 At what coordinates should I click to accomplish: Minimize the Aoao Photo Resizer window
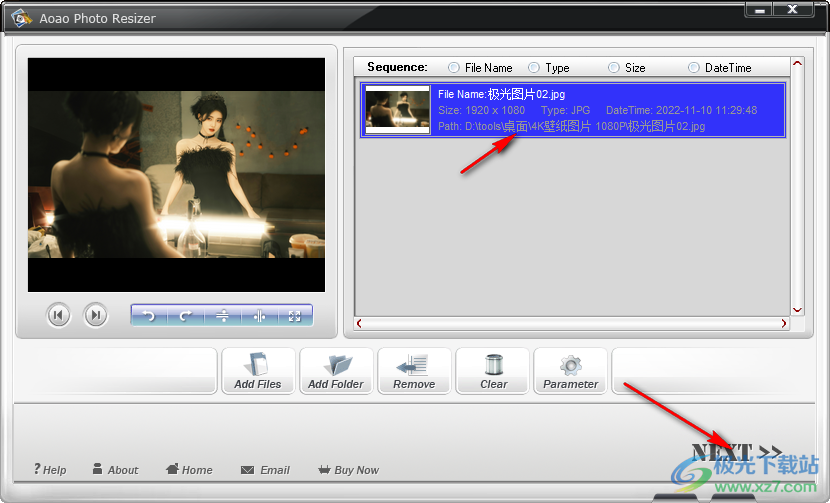coord(760,10)
